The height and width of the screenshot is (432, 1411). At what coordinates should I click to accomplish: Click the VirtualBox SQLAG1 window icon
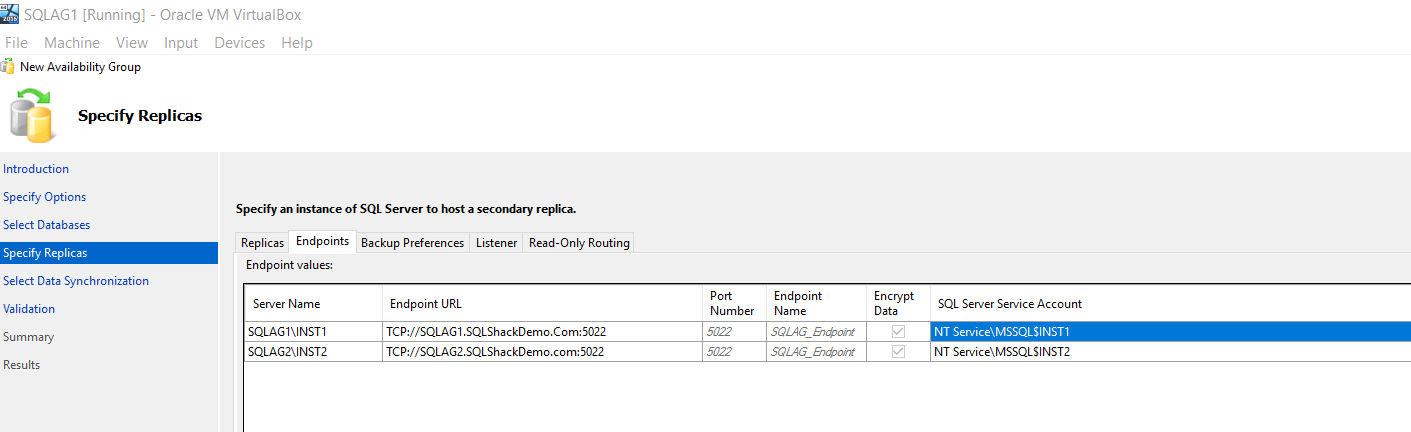coord(10,13)
